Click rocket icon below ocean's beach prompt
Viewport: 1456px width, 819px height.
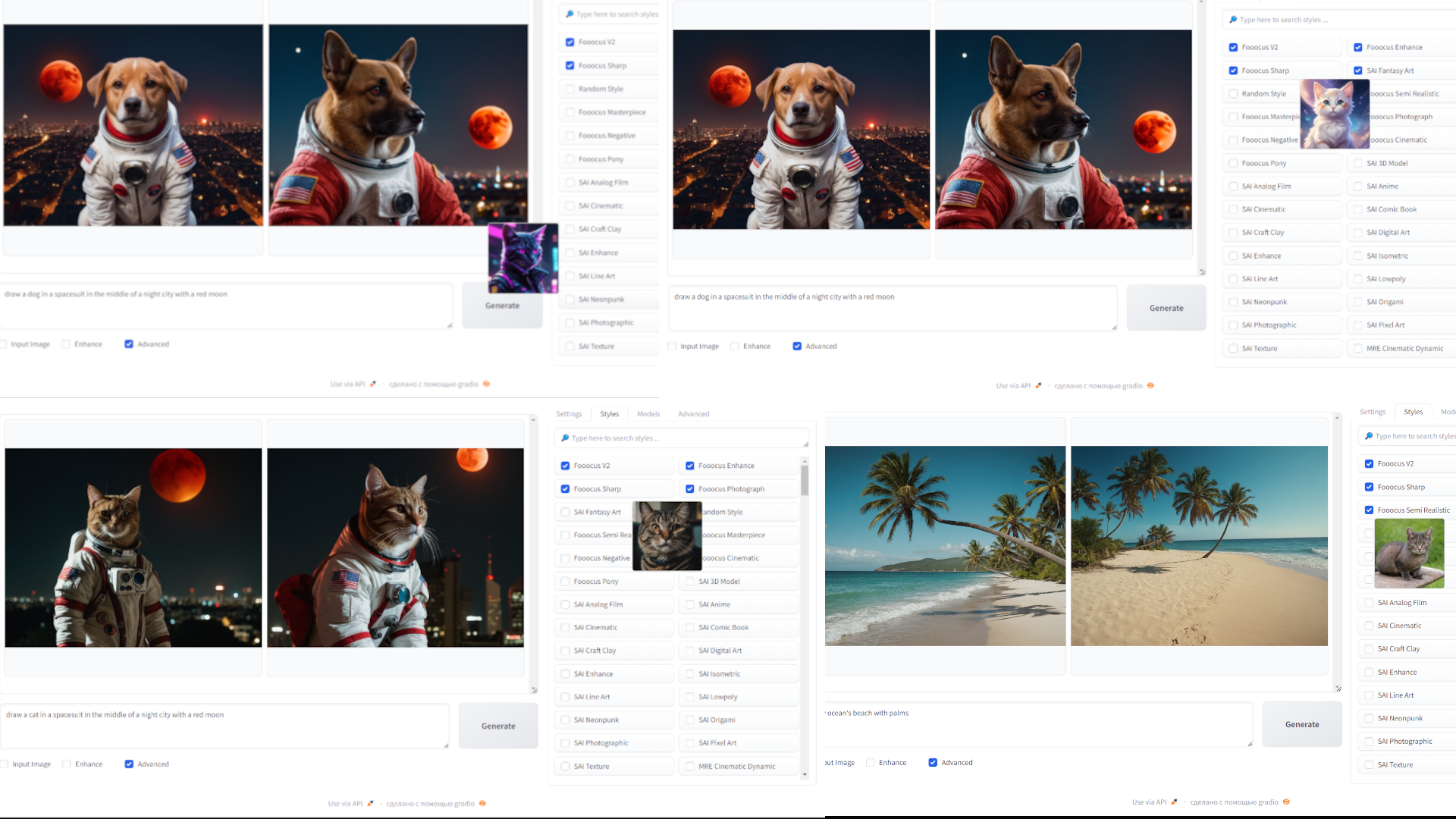1174,802
